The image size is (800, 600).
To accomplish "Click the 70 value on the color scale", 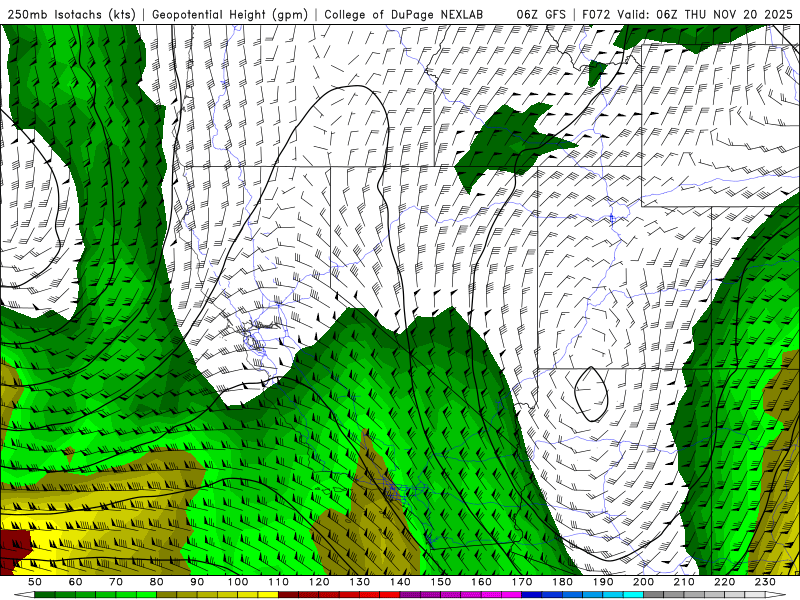I will click(x=116, y=582).
